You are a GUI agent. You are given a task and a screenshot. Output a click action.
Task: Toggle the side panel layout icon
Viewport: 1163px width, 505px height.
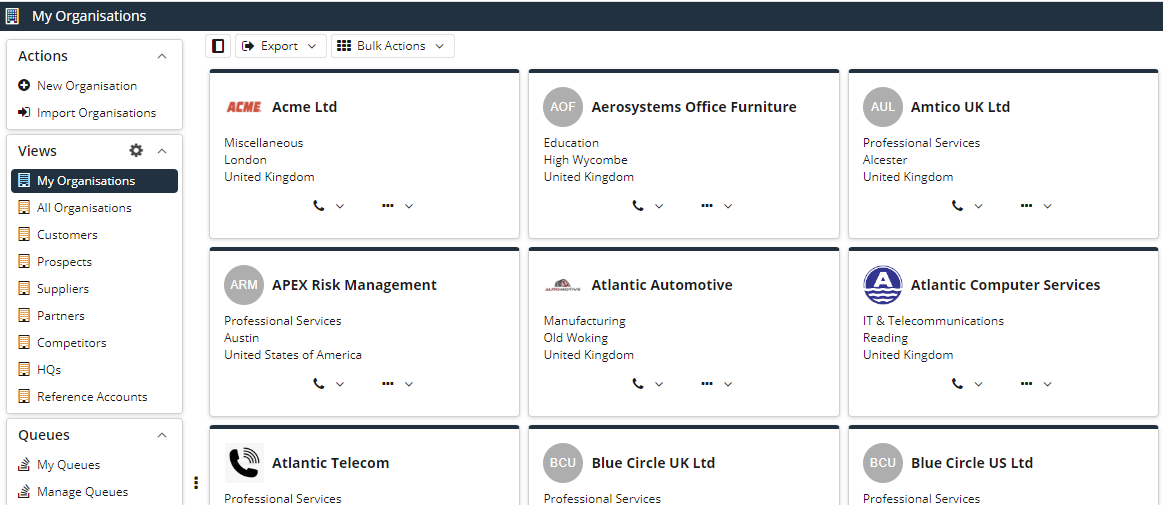click(x=218, y=46)
